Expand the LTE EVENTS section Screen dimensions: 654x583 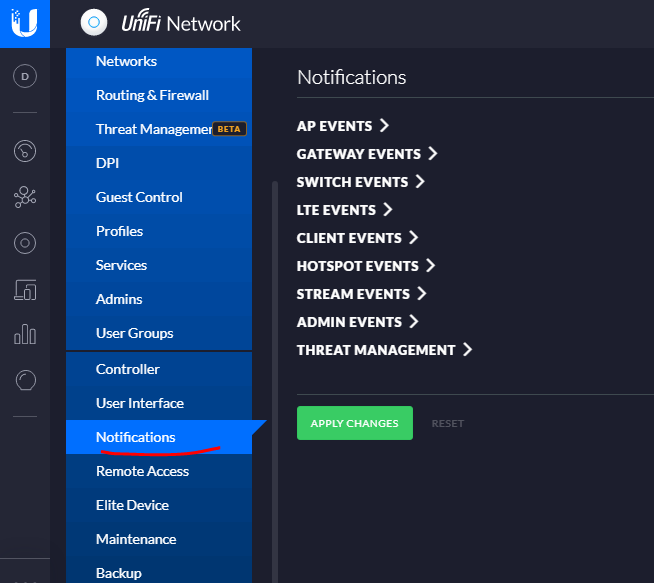[345, 210]
